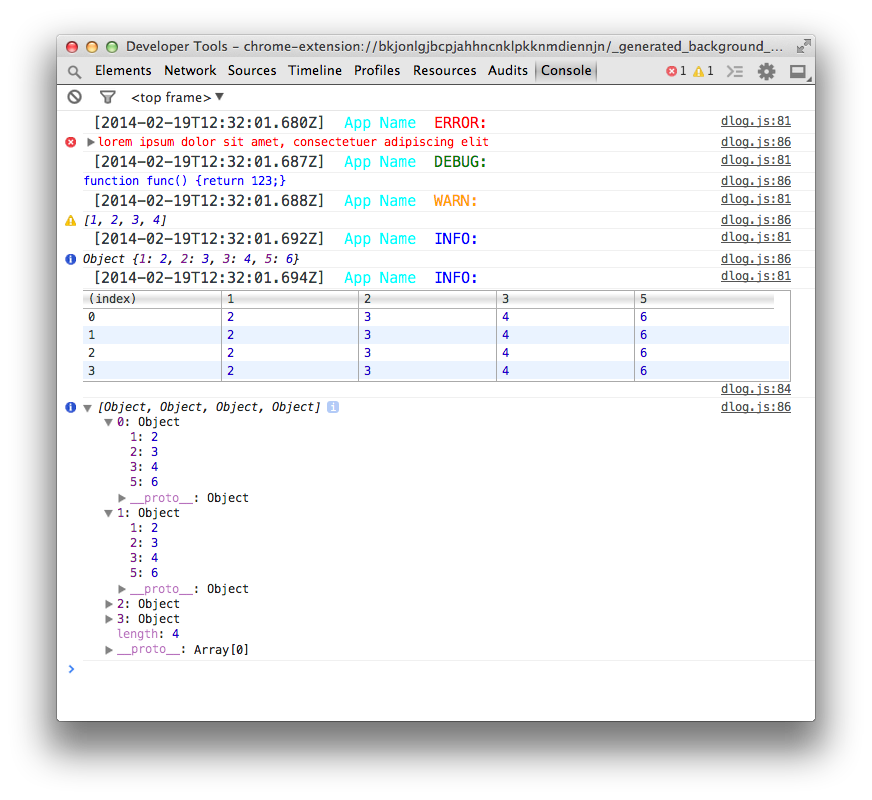The height and width of the screenshot is (800, 872).
Task: Open the dlog.js:84 link below table
Action: coord(756,389)
